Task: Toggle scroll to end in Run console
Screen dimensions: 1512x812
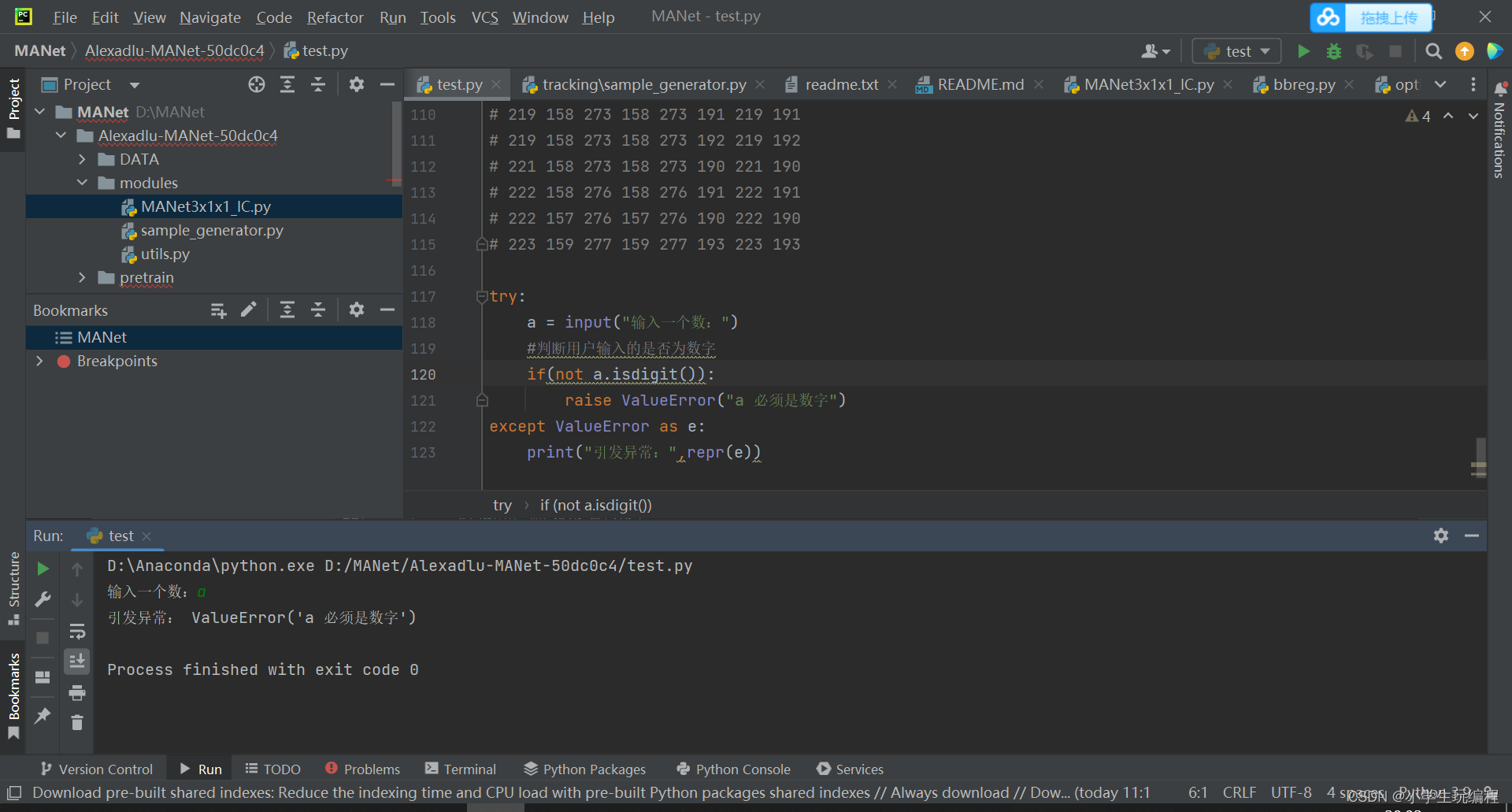Action: (77, 661)
